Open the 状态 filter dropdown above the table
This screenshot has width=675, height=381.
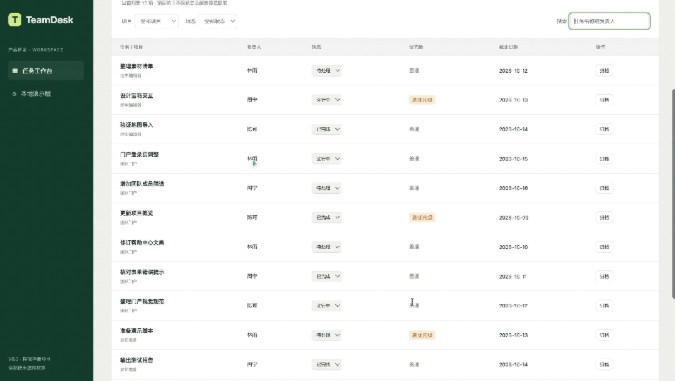217,21
